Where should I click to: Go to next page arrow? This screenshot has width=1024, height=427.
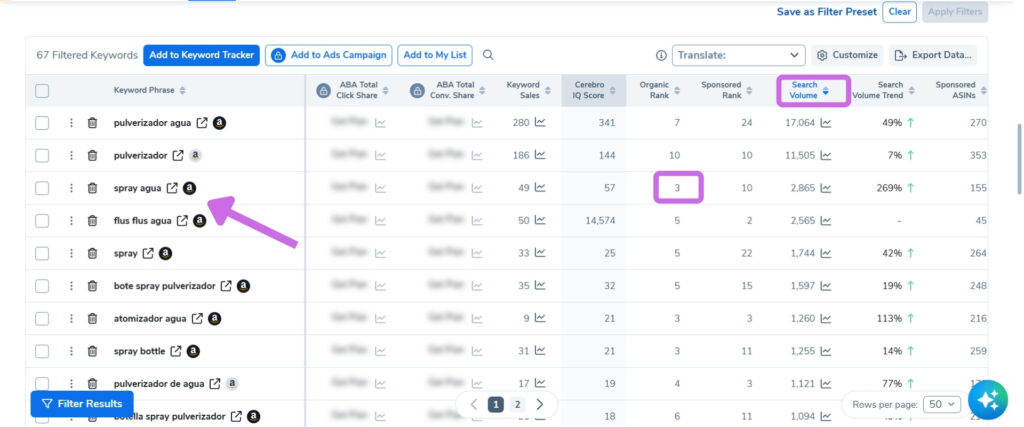point(540,404)
